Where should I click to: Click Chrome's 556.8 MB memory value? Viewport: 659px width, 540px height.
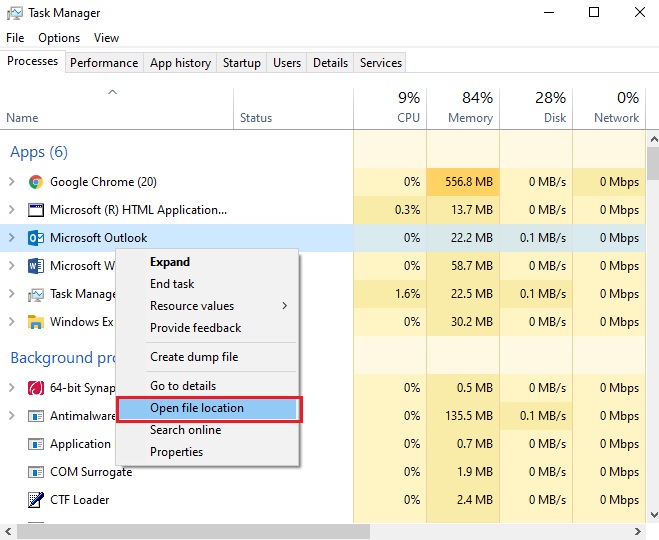[469, 182]
